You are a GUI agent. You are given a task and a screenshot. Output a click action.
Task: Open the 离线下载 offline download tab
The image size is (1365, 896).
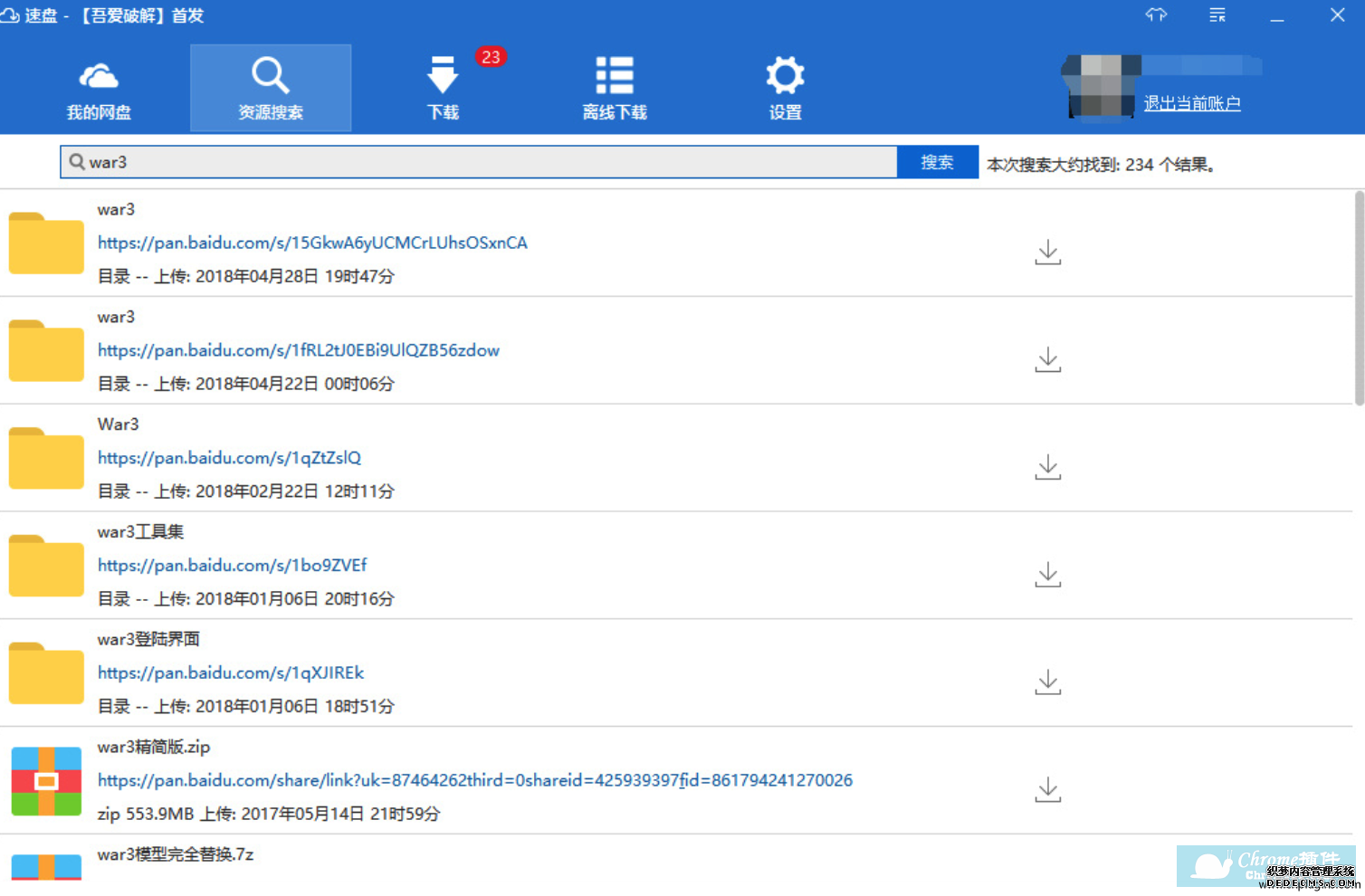[x=615, y=89]
